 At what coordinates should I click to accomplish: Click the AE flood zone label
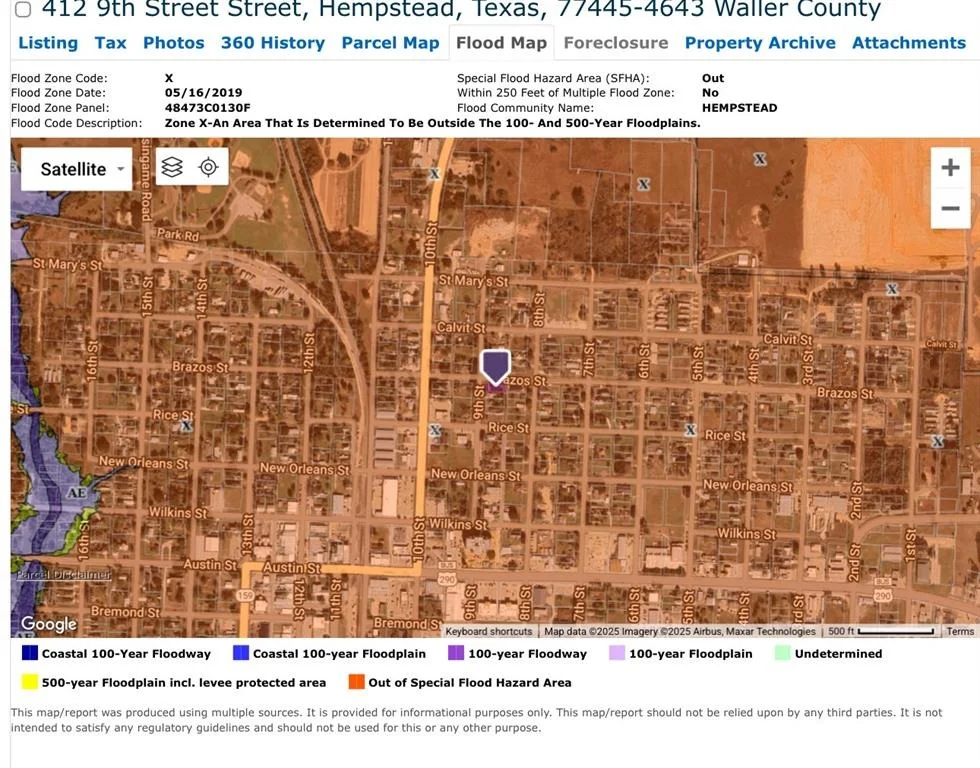point(77,492)
